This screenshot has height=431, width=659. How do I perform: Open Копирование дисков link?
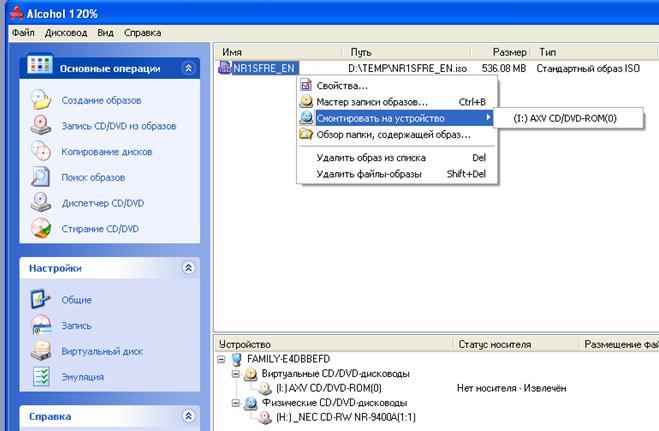[107, 152]
